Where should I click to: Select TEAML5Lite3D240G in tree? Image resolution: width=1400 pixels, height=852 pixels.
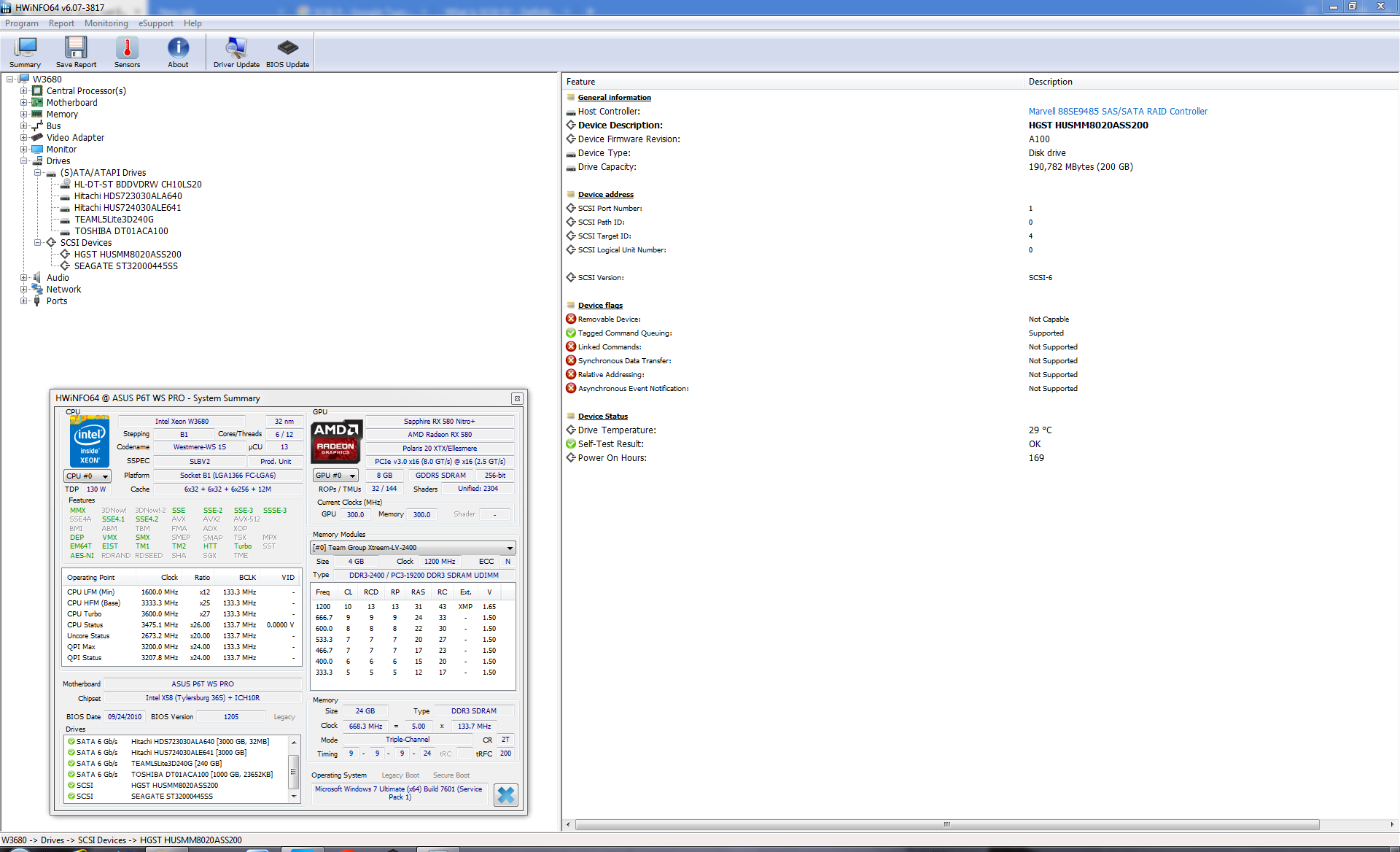(x=114, y=220)
